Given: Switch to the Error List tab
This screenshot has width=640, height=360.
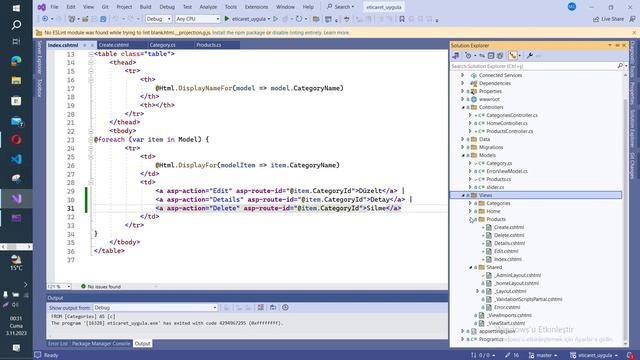Looking at the screenshot, I should (58, 344).
